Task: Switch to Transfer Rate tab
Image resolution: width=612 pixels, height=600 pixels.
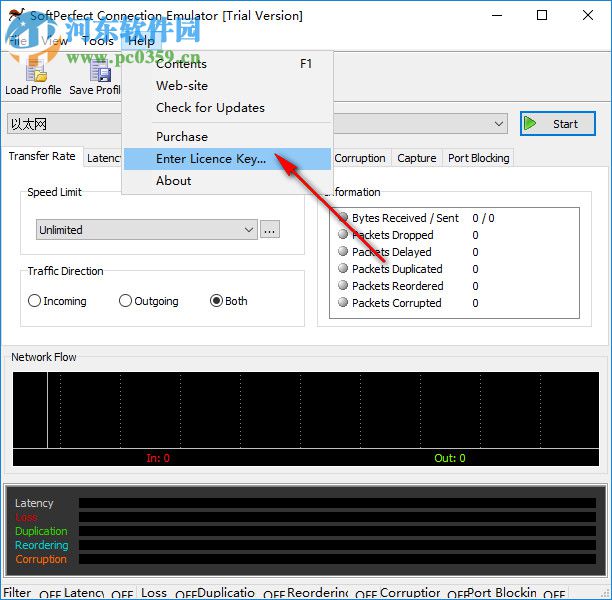Action: (x=42, y=156)
